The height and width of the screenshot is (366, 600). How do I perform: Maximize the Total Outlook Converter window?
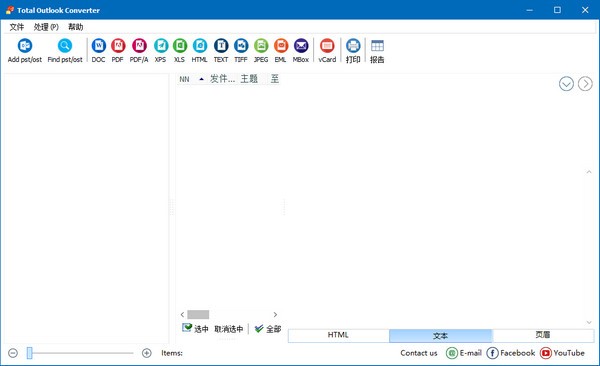pos(557,10)
